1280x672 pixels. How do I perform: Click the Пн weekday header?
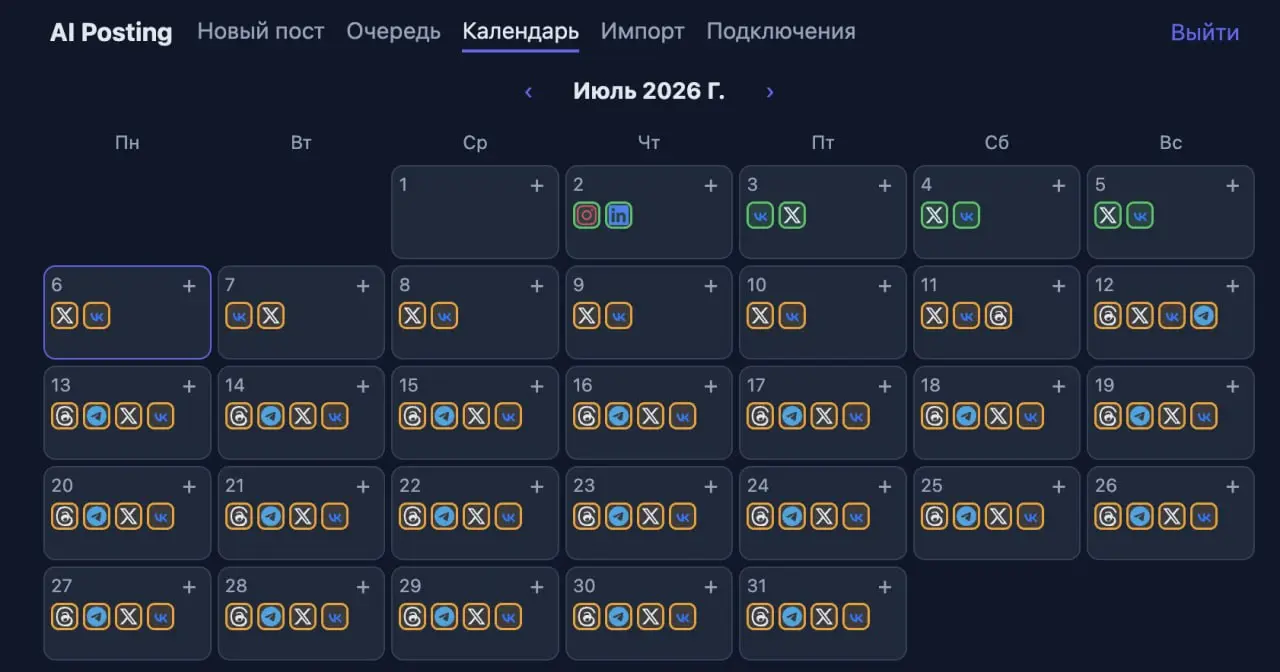tap(127, 143)
